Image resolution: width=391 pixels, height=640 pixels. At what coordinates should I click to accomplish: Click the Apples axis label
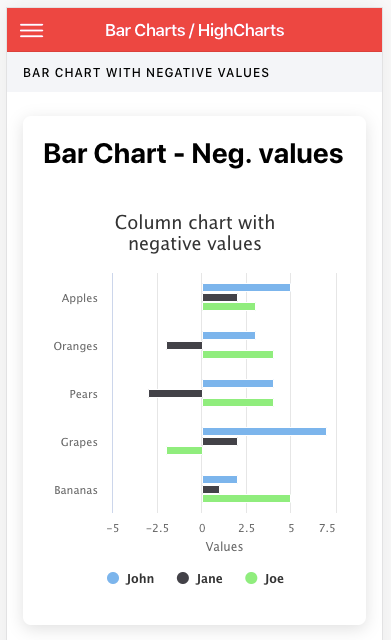[x=80, y=298]
